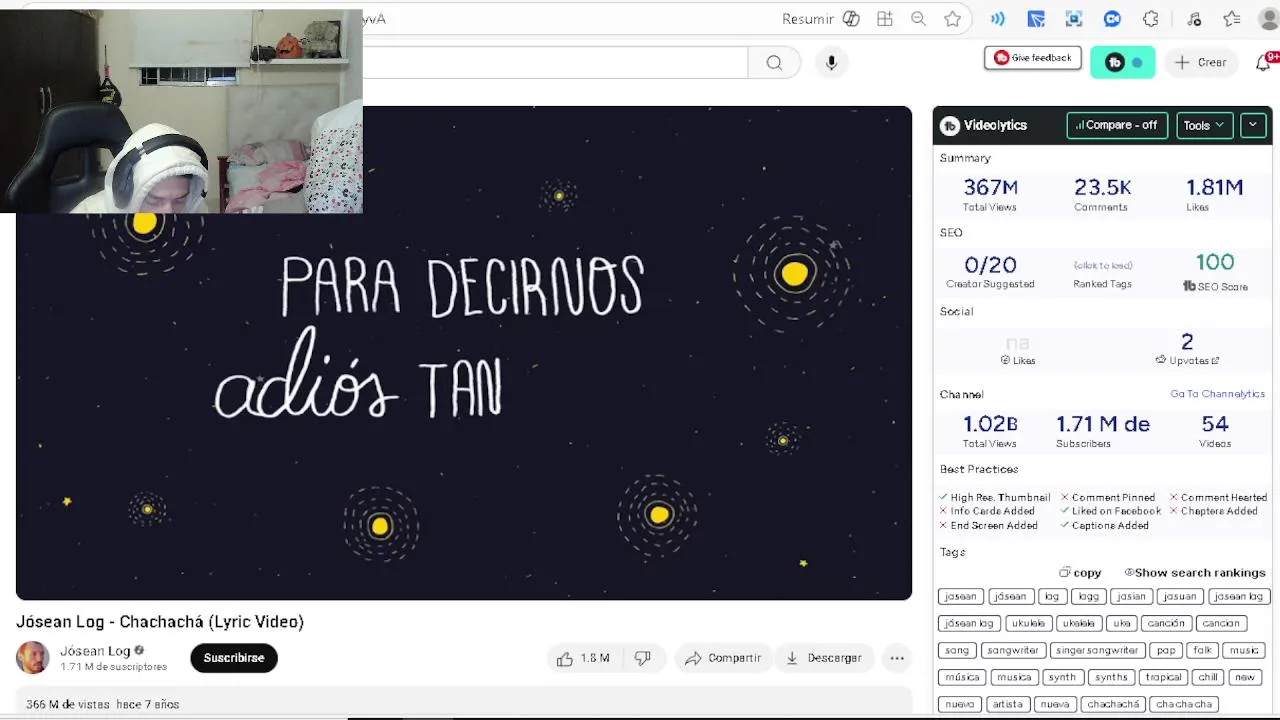The image size is (1280, 720).
Task: Click the video title Jósean Log - Chachachá
Action: pyautogui.click(x=160, y=621)
